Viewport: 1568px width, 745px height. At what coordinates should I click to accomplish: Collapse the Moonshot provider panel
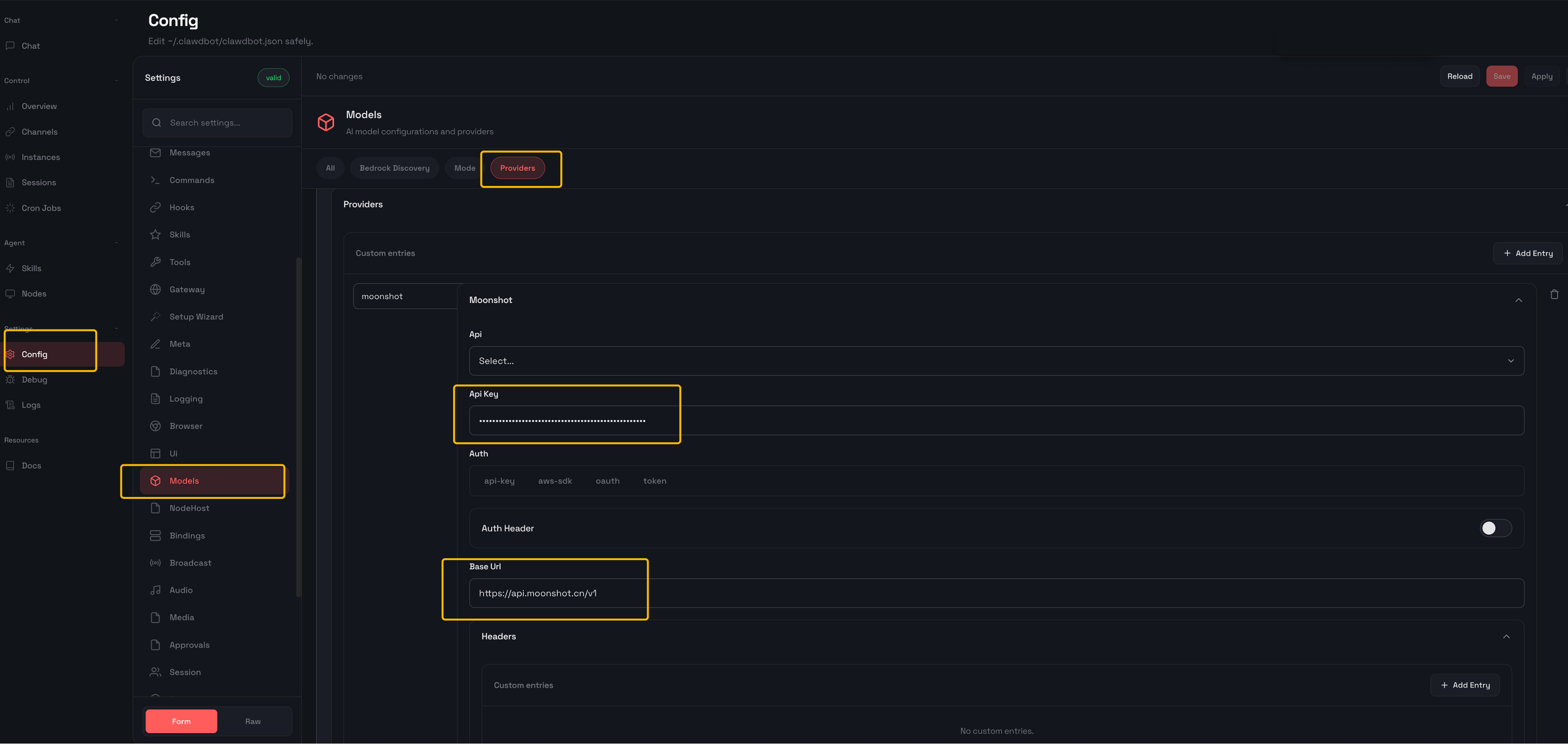(1518, 300)
